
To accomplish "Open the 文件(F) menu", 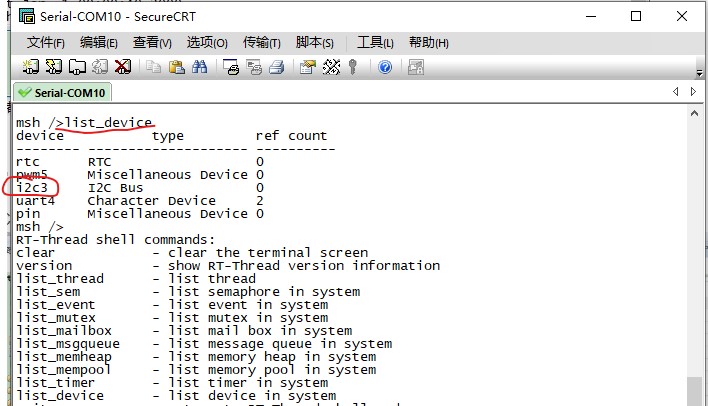I will [x=45, y=42].
